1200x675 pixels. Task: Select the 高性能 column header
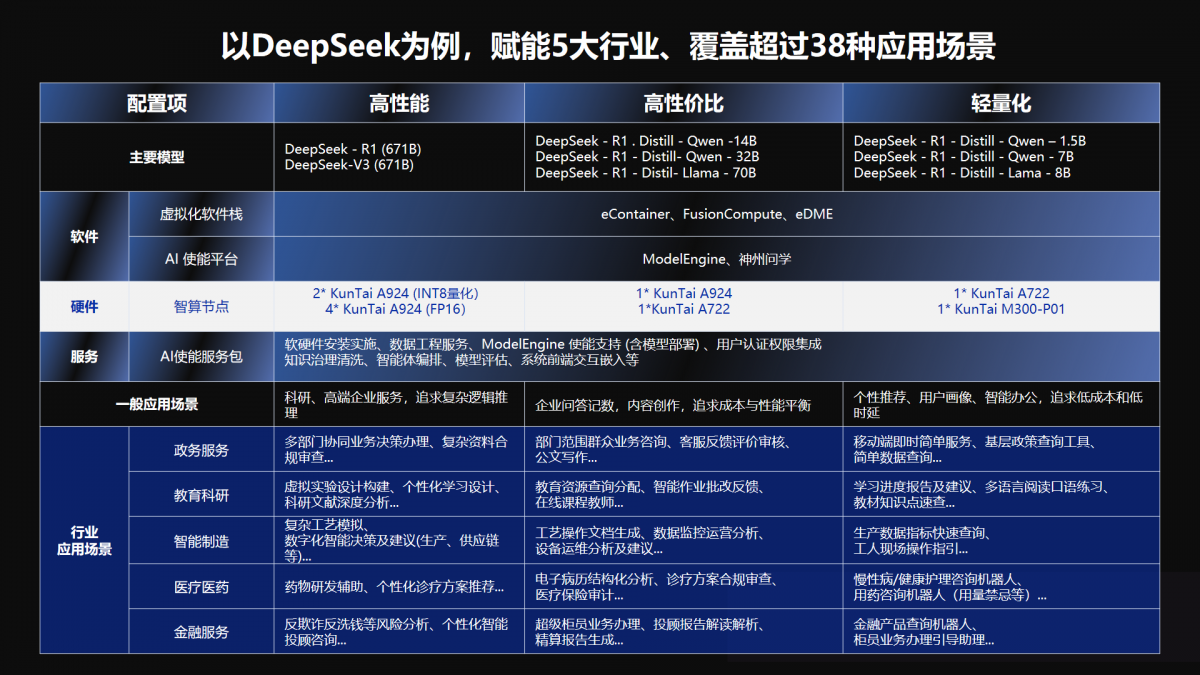(398, 101)
